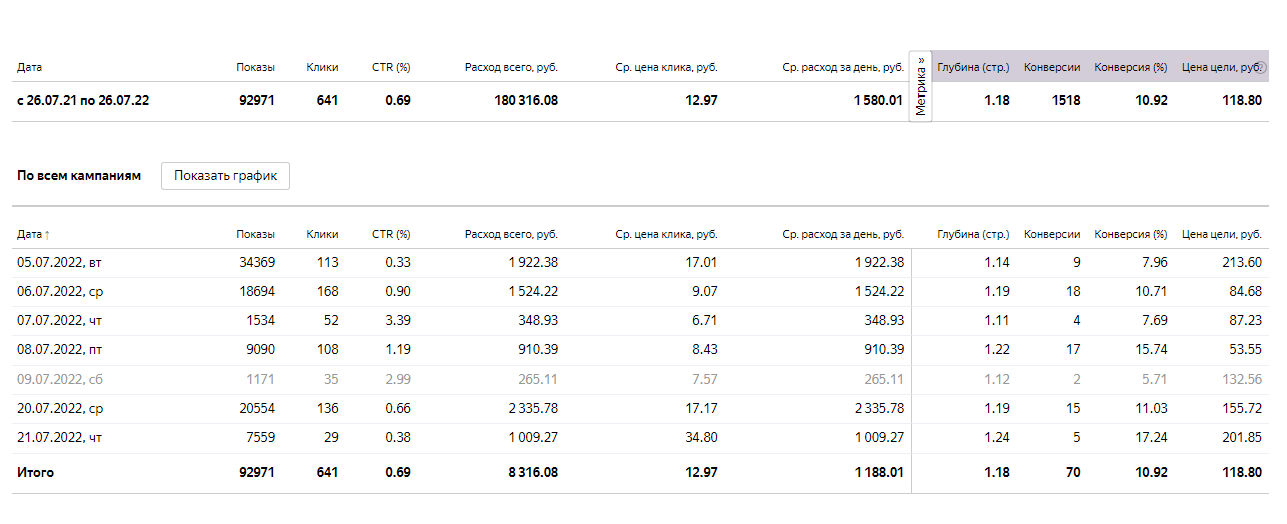Viewport: 1287px width, 524px height.
Task: Sort lower table by Конверсия (%) header
Action: [1131, 234]
